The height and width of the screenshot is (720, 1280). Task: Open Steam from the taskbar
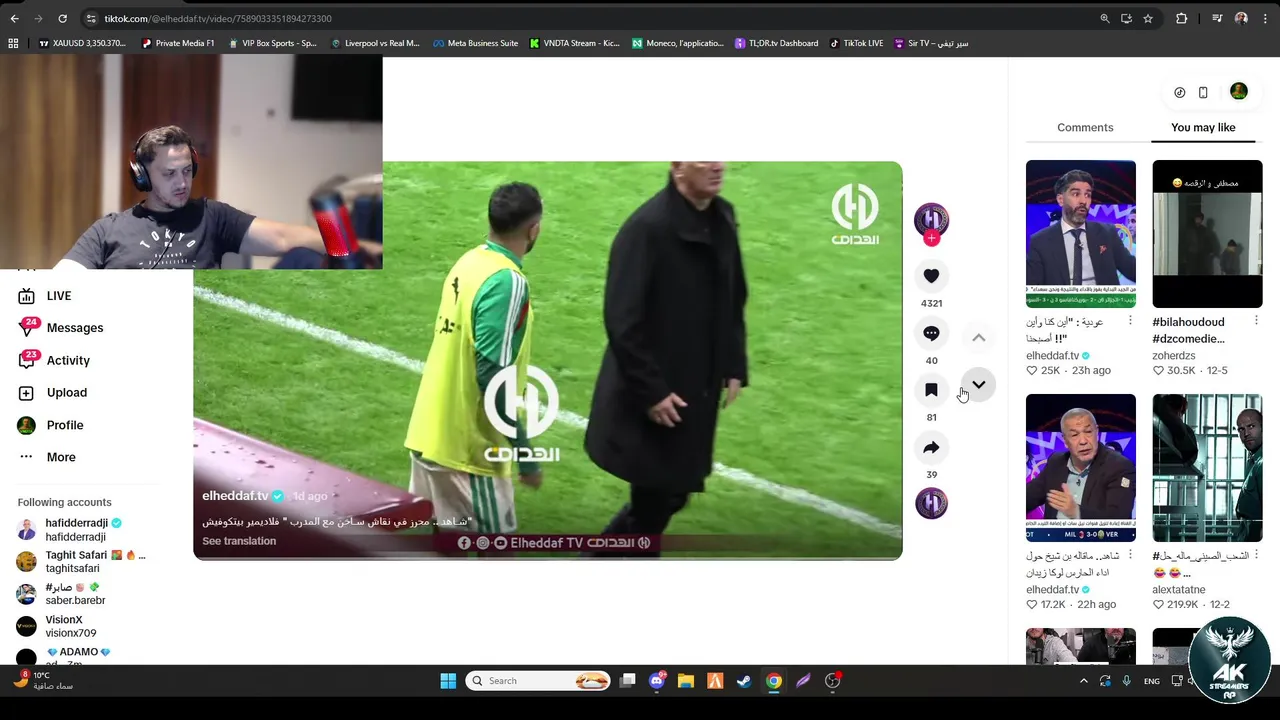click(x=743, y=681)
